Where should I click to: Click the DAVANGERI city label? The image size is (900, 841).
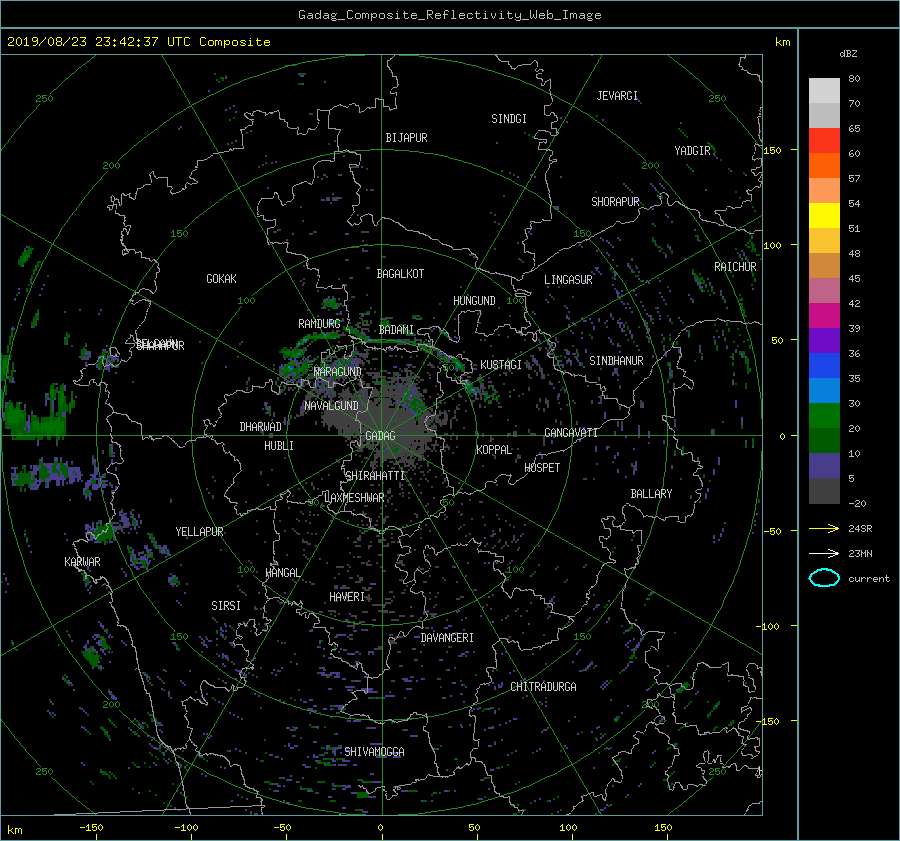(x=447, y=638)
